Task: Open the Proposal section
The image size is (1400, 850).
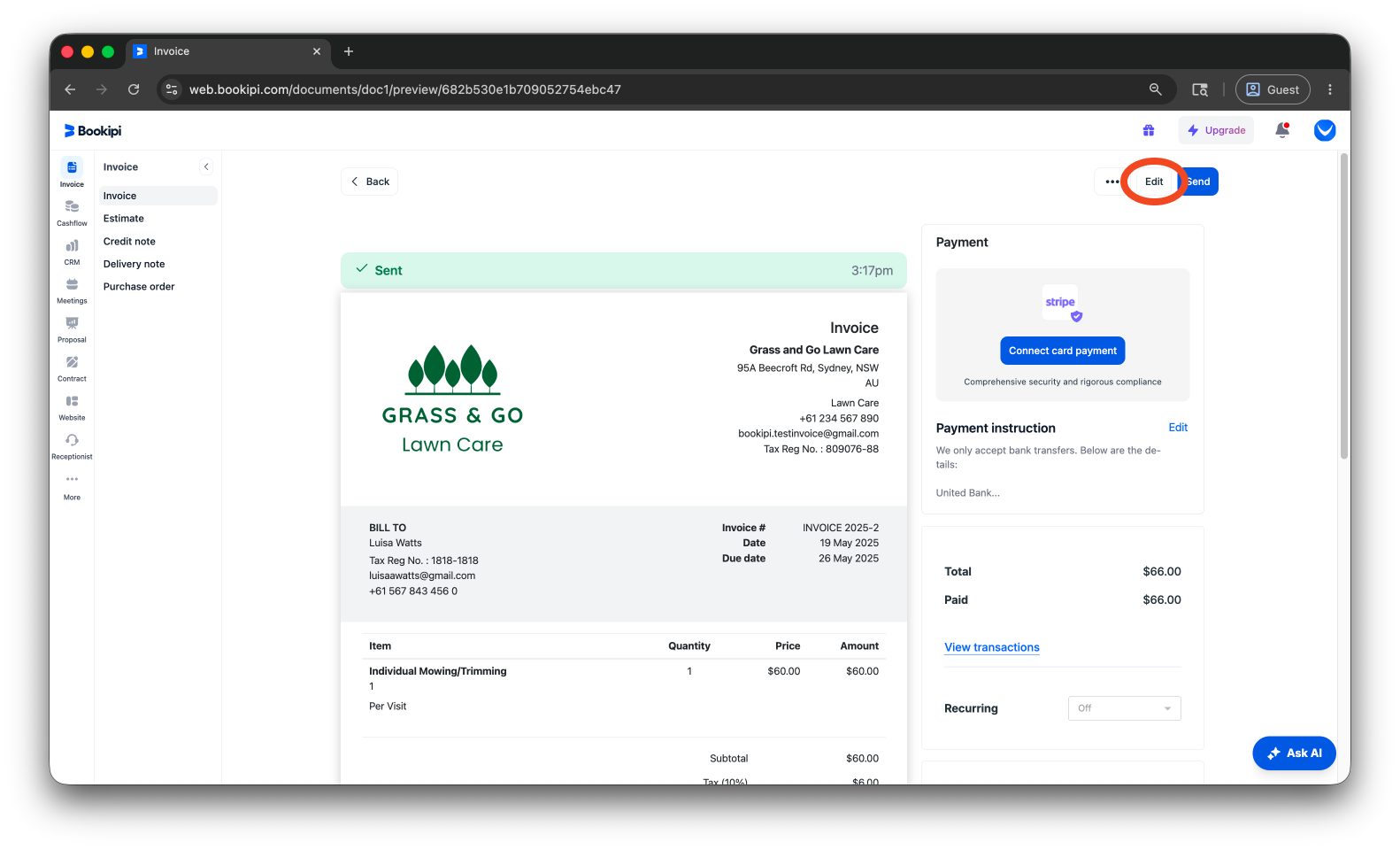Action: tap(72, 329)
